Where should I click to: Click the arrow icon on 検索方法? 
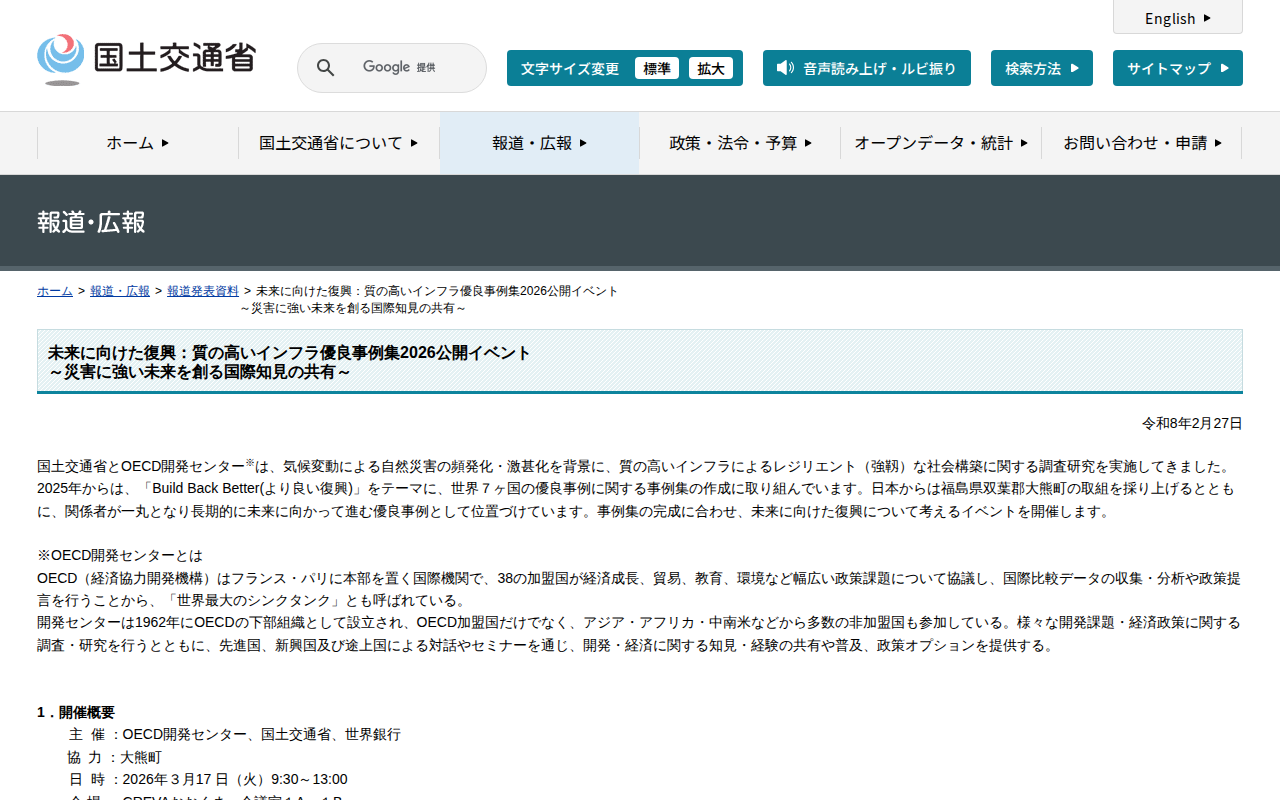(x=1075, y=68)
